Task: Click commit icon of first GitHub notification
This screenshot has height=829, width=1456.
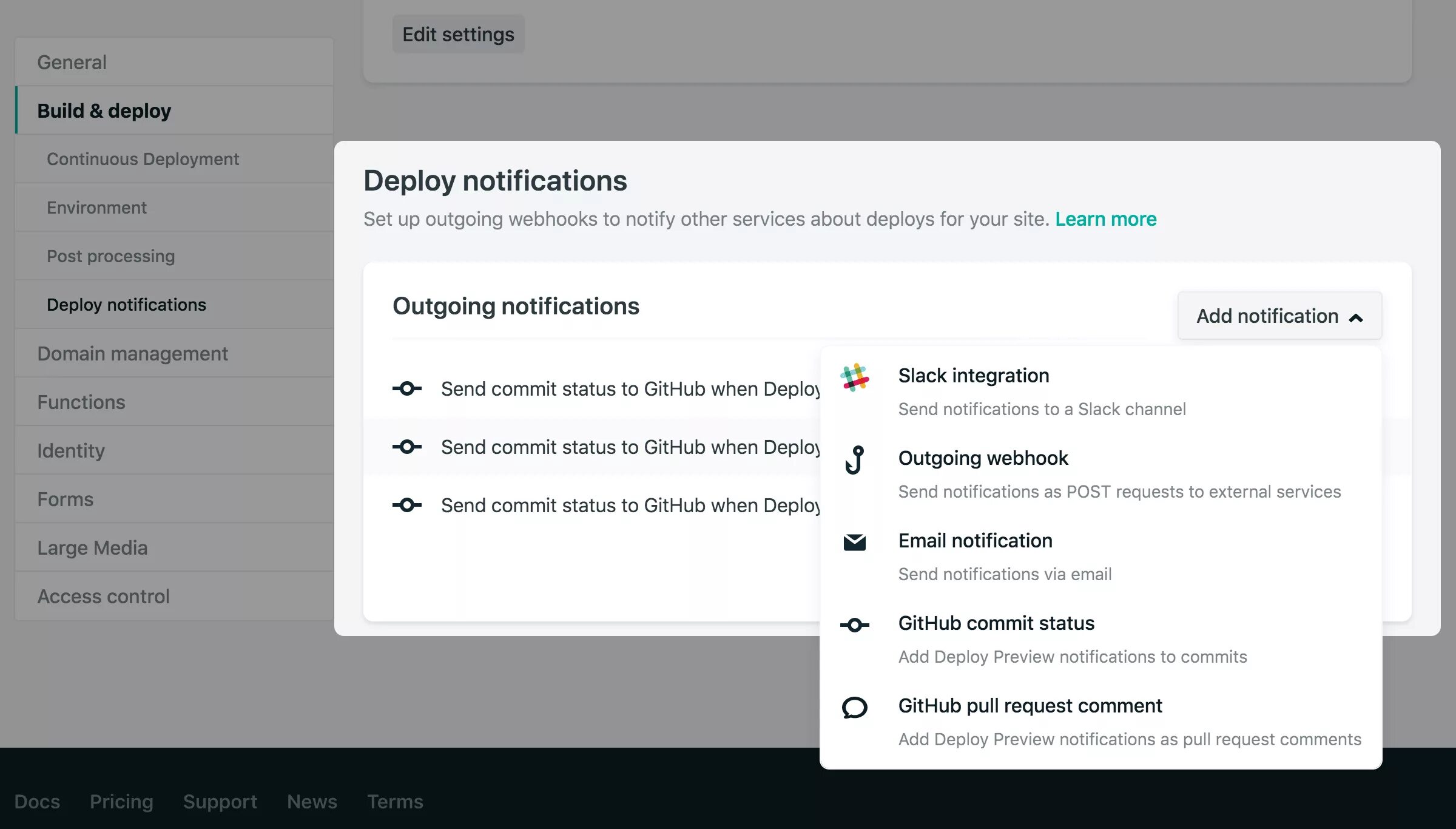Action: click(406, 388)
